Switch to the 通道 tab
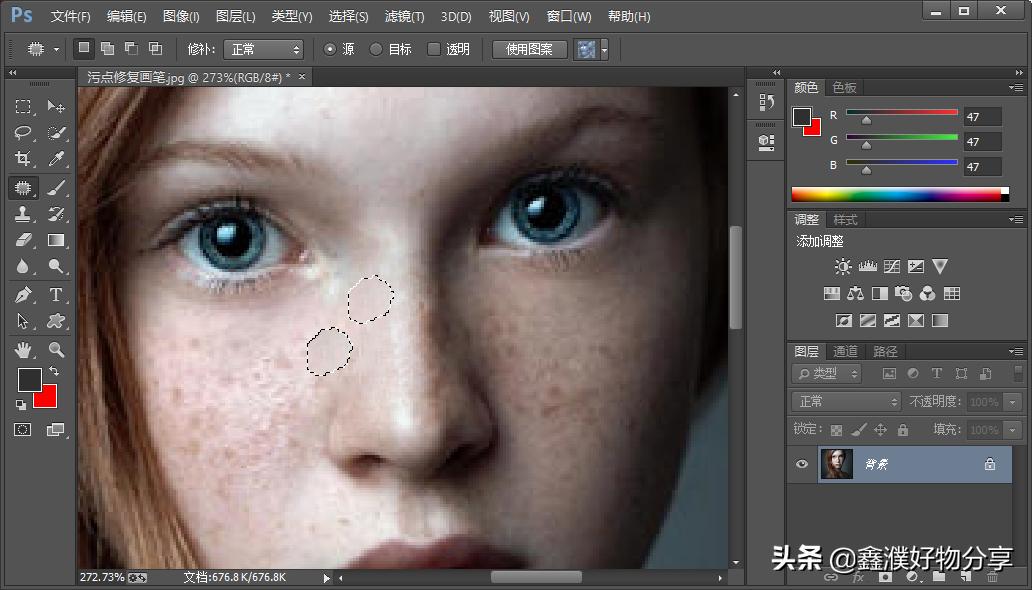Viewport: 1032px width, 590px height. (846, 351)
